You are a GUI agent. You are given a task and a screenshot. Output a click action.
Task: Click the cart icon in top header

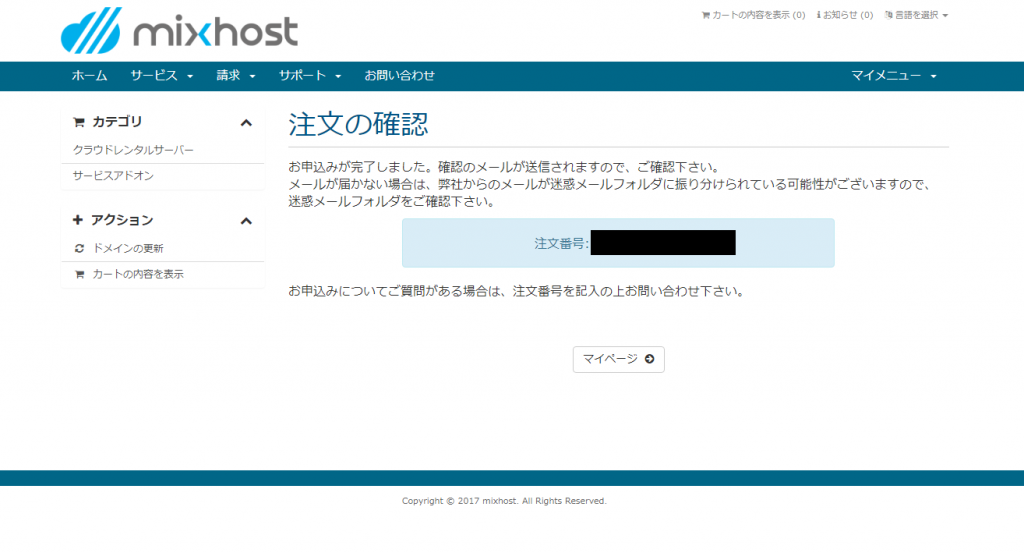[x=706, y=15]
